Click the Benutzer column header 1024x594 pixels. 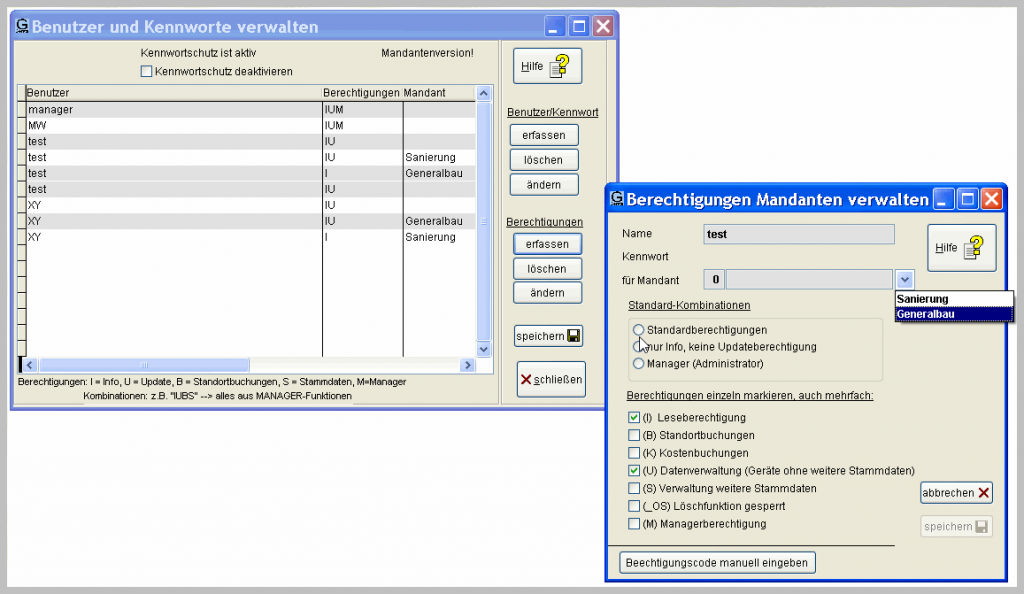[170, 93]
